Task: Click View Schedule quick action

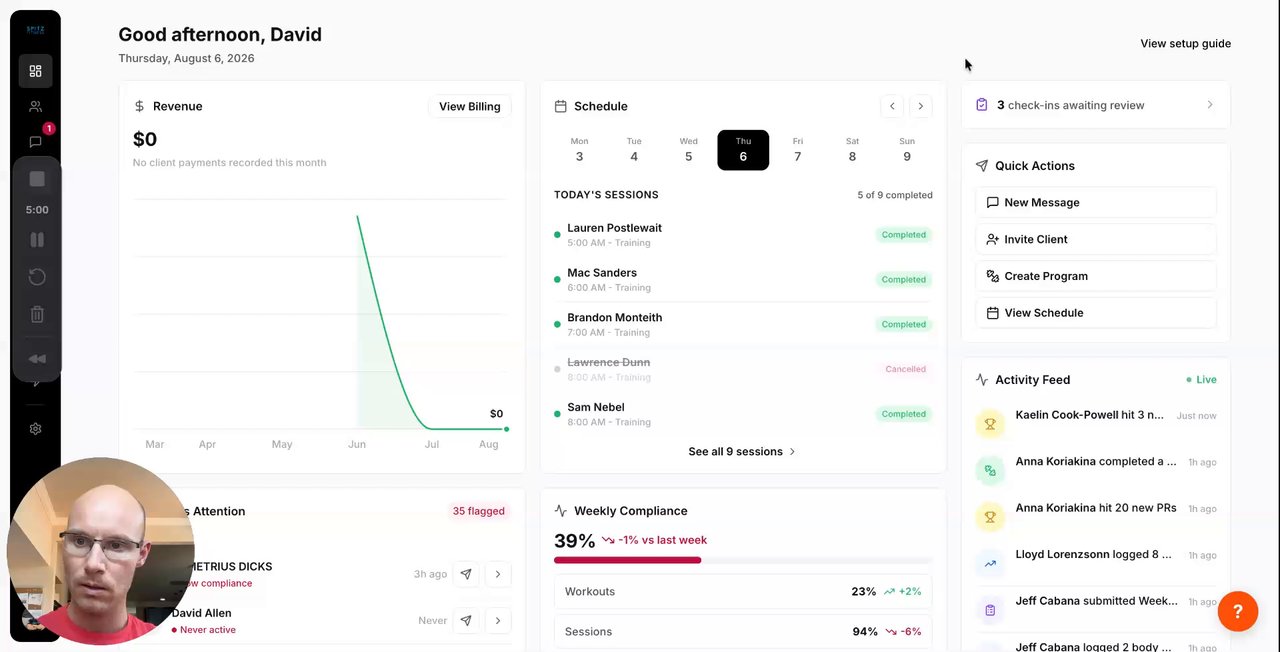Action: (1095, 313)
